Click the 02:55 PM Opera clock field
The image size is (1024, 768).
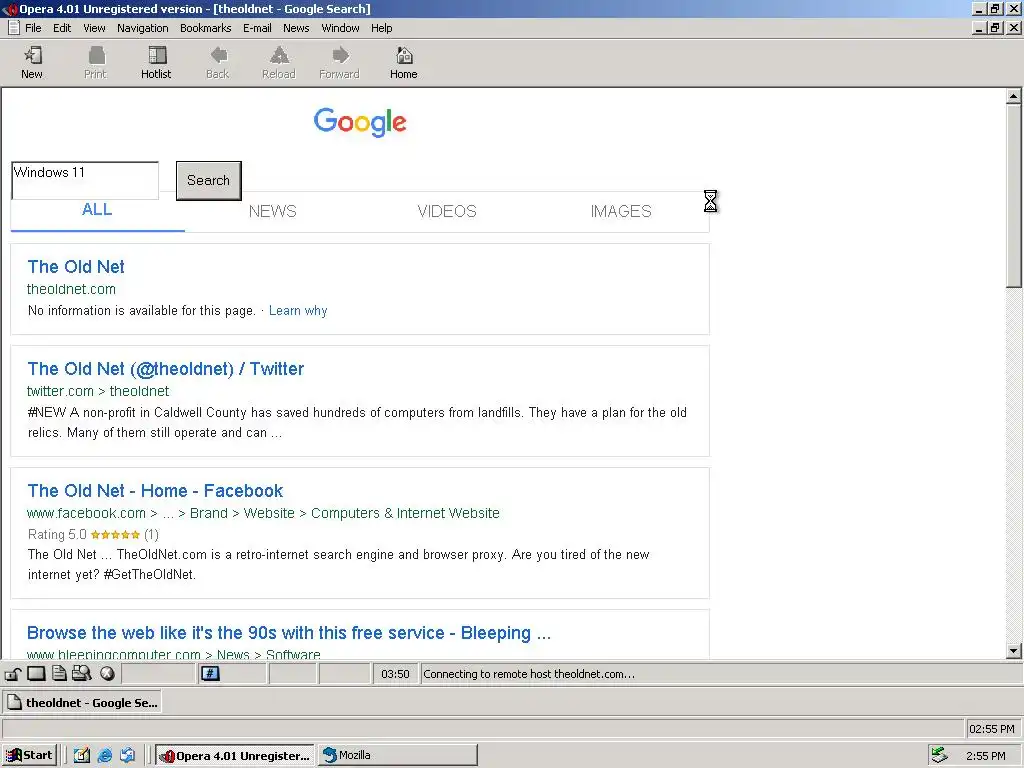(992, 729)
